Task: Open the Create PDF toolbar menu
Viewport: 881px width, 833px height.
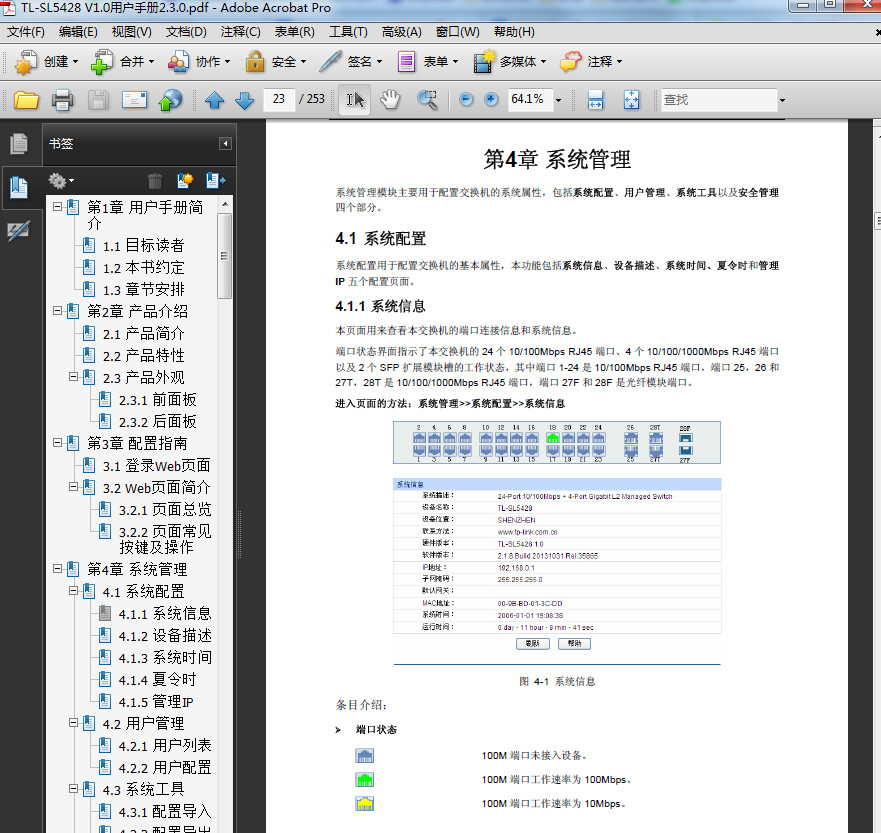Action: (47, 62)
